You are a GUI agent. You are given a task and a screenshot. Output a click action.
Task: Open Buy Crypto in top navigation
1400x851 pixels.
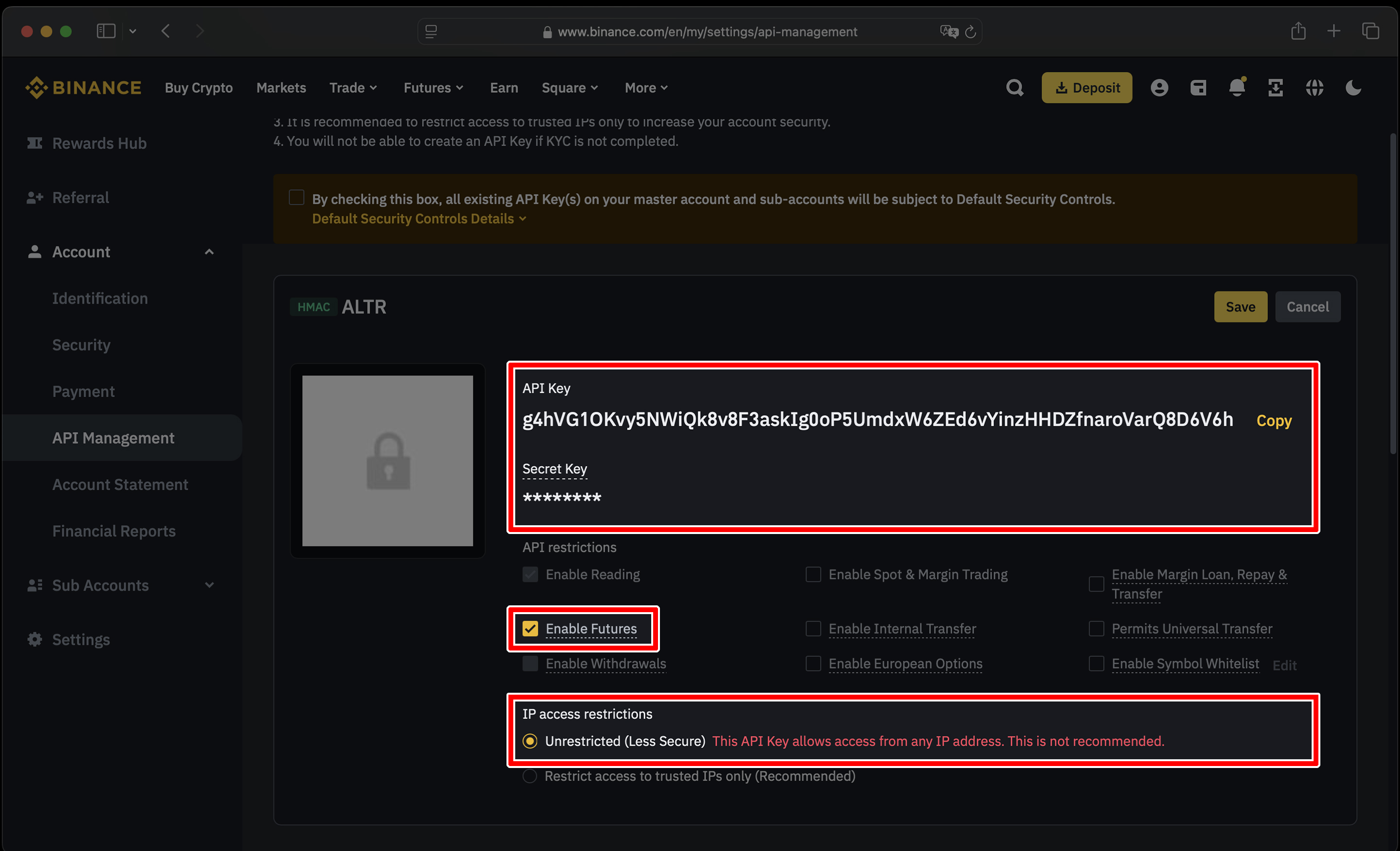click(x=199, y=87)
